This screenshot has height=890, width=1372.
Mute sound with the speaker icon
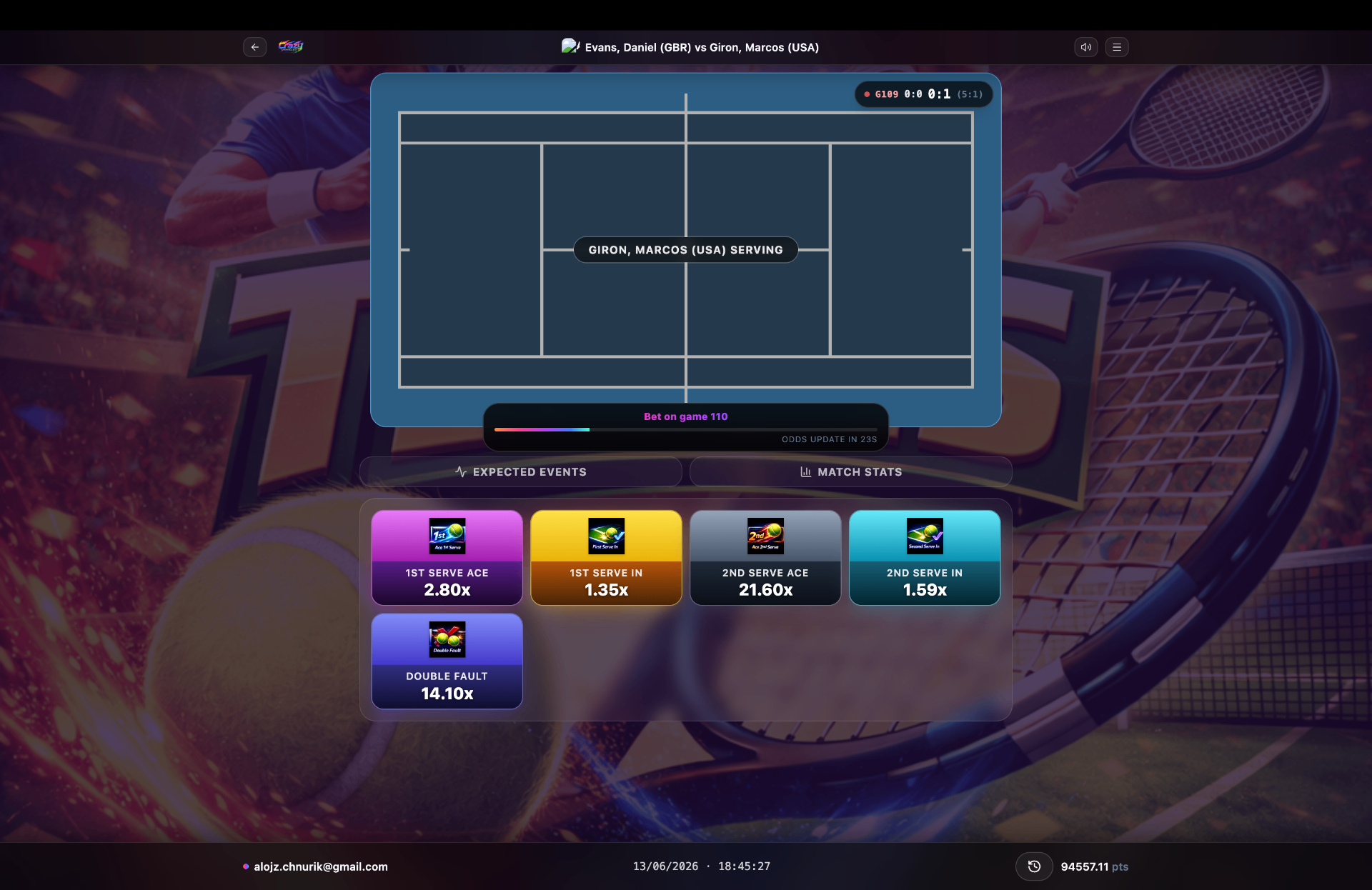click(x=1085, y=47)
